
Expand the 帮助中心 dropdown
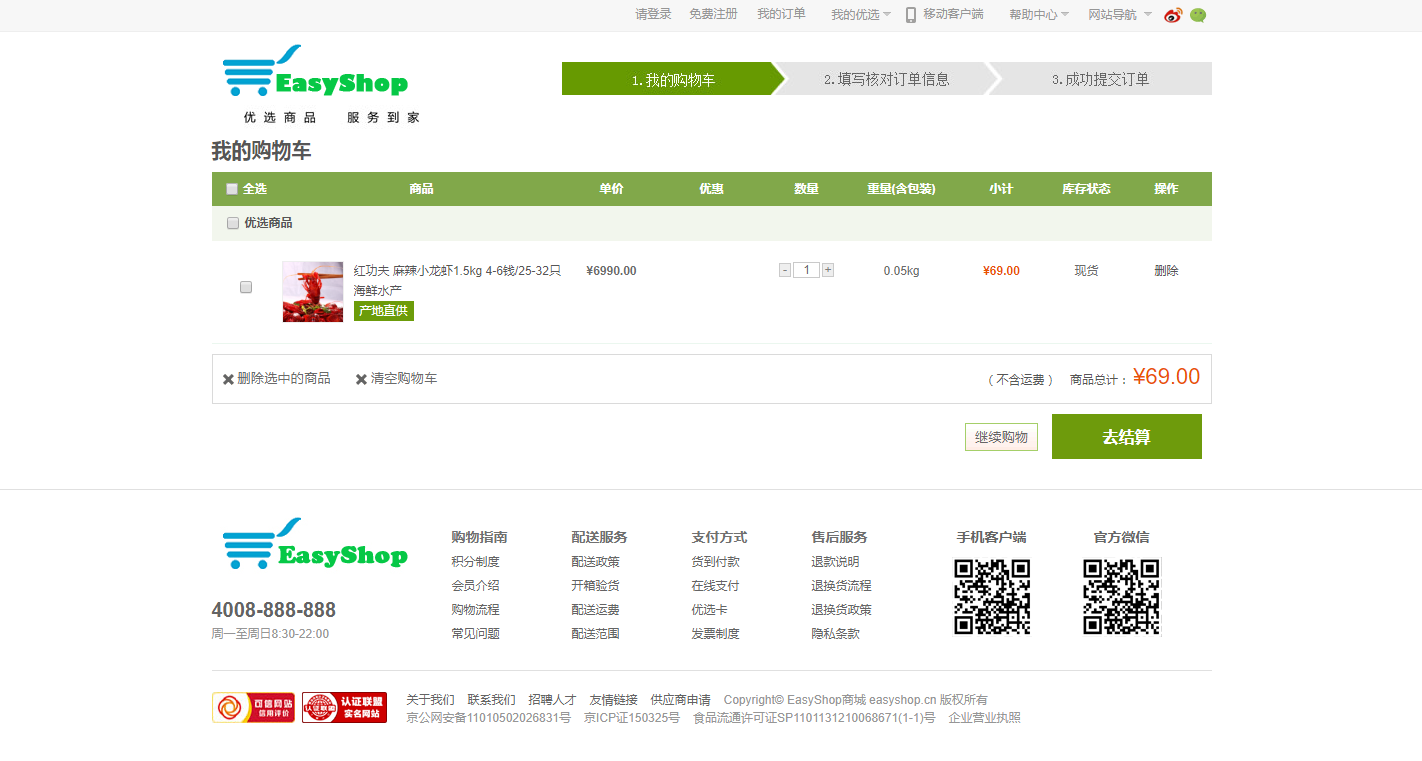1039,15
